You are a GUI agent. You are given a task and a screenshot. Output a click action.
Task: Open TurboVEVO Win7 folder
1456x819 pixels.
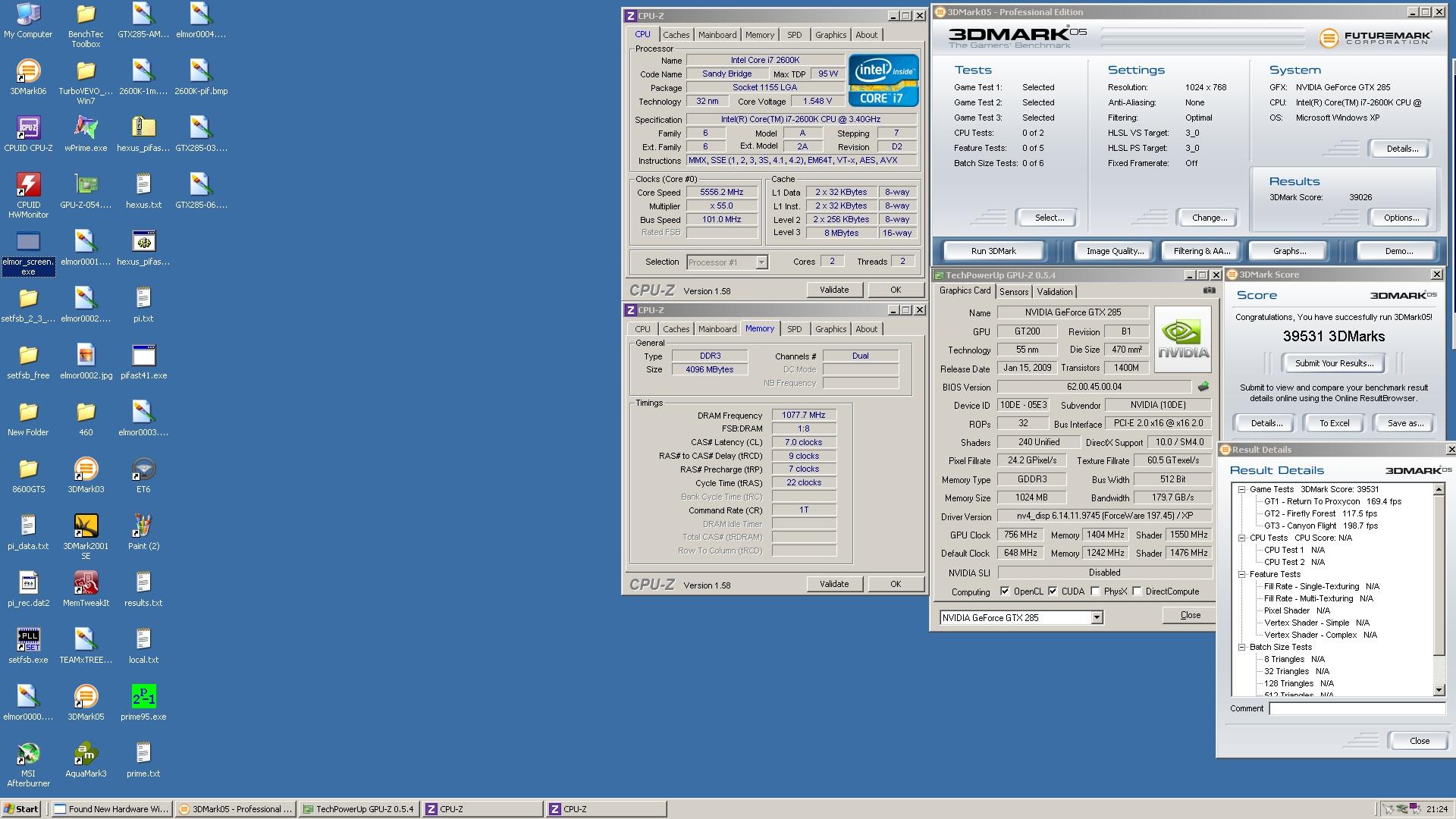point(86,82)
